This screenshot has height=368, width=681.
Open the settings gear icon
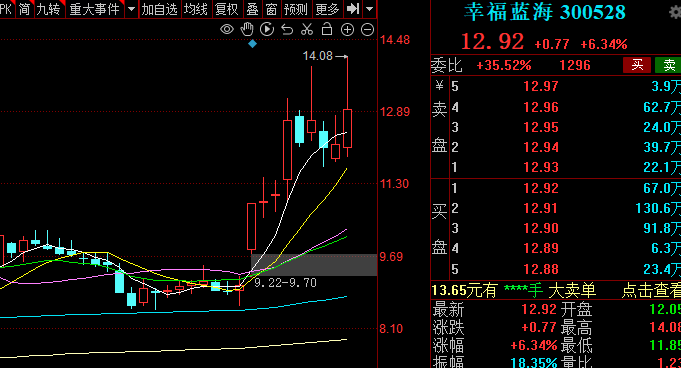(x=675, y=12)
